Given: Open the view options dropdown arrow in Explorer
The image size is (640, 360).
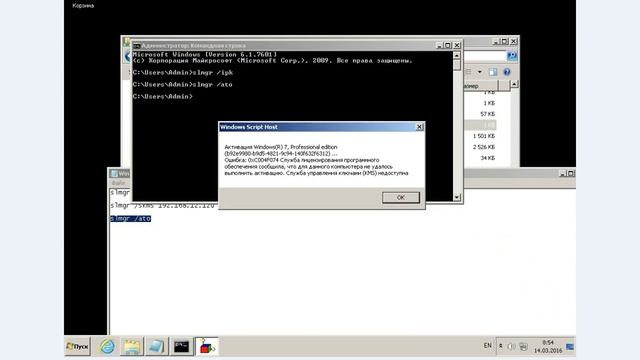Looking at the screenshot, I should pyautogui.click(x=480, y=72).
